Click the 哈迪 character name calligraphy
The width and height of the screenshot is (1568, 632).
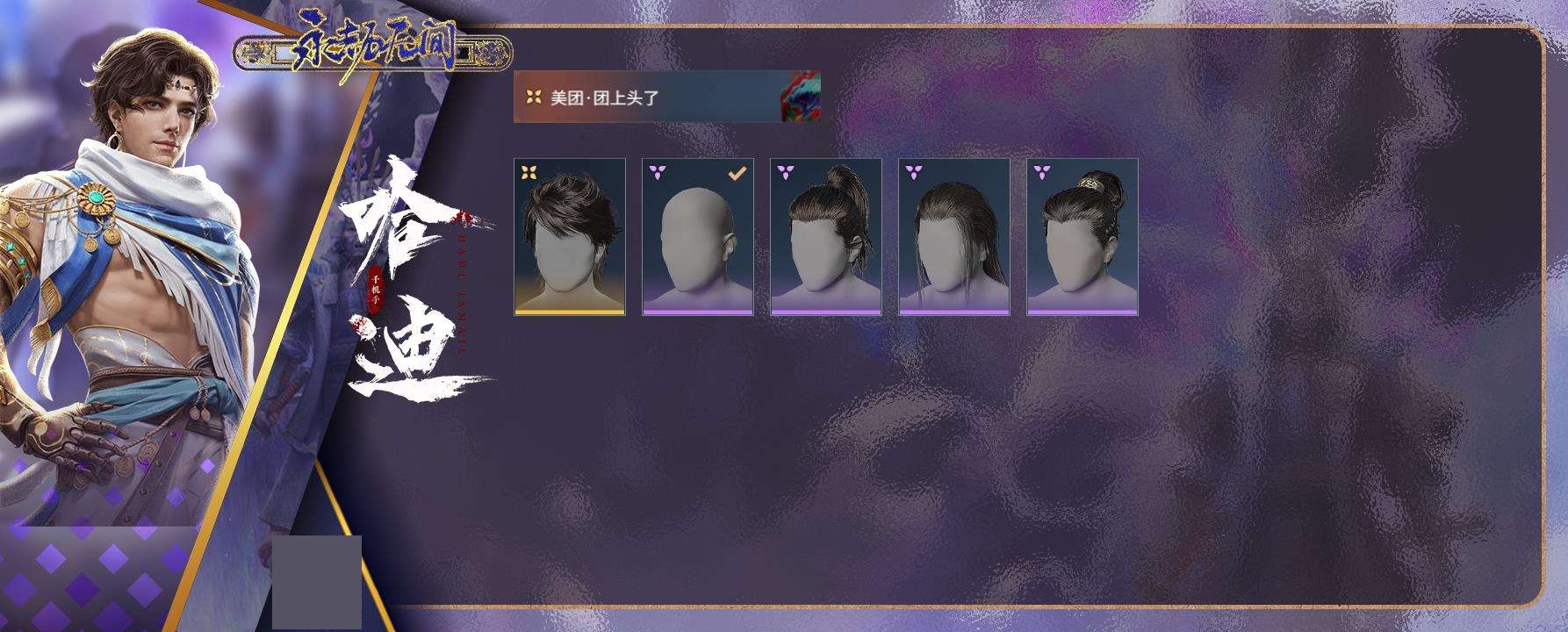(408, 276)
